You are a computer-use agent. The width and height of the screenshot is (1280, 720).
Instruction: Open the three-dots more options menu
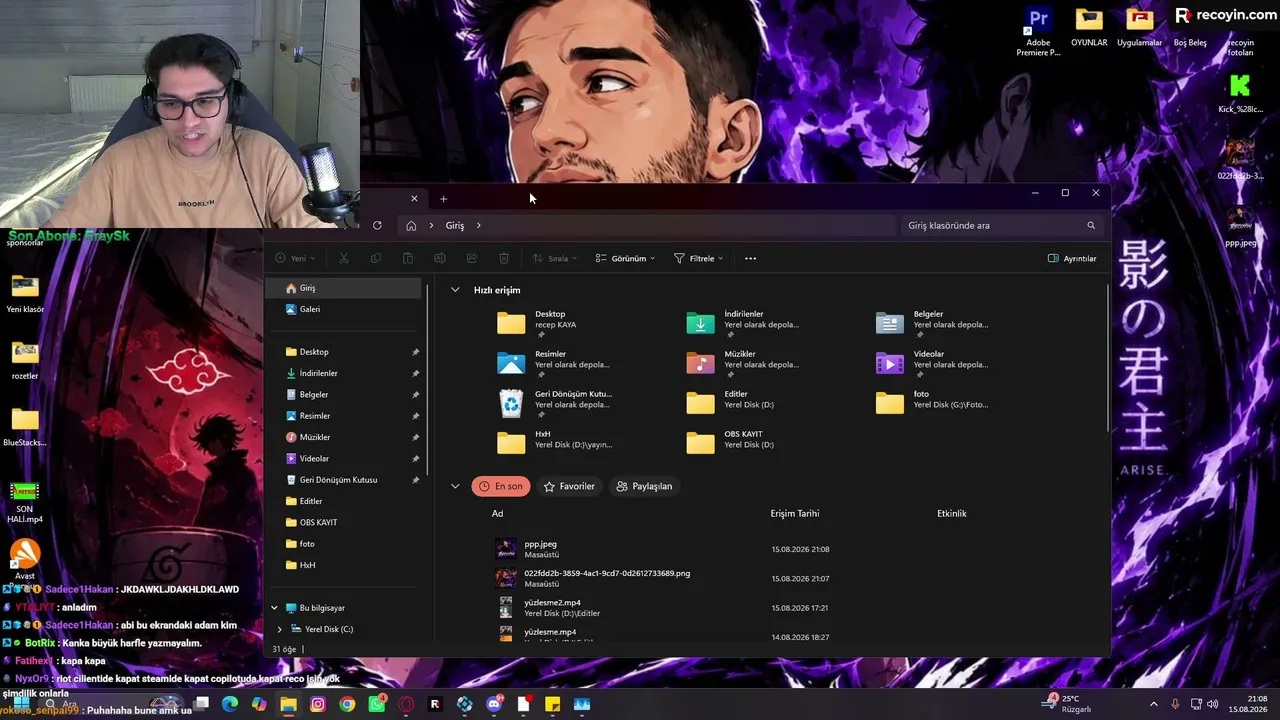point(750,258)
